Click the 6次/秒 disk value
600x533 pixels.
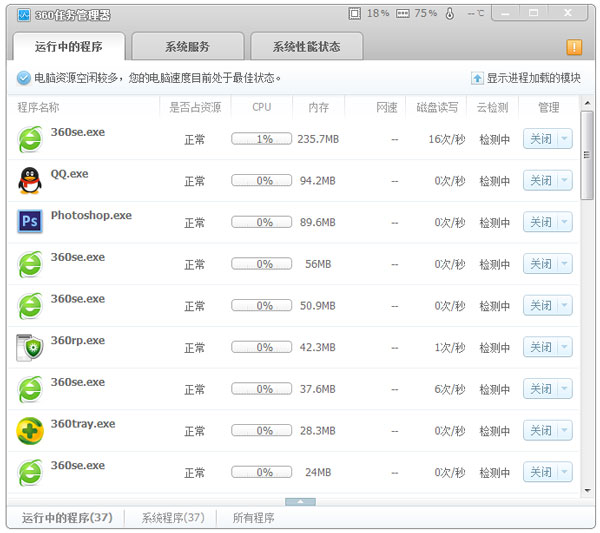450,390
